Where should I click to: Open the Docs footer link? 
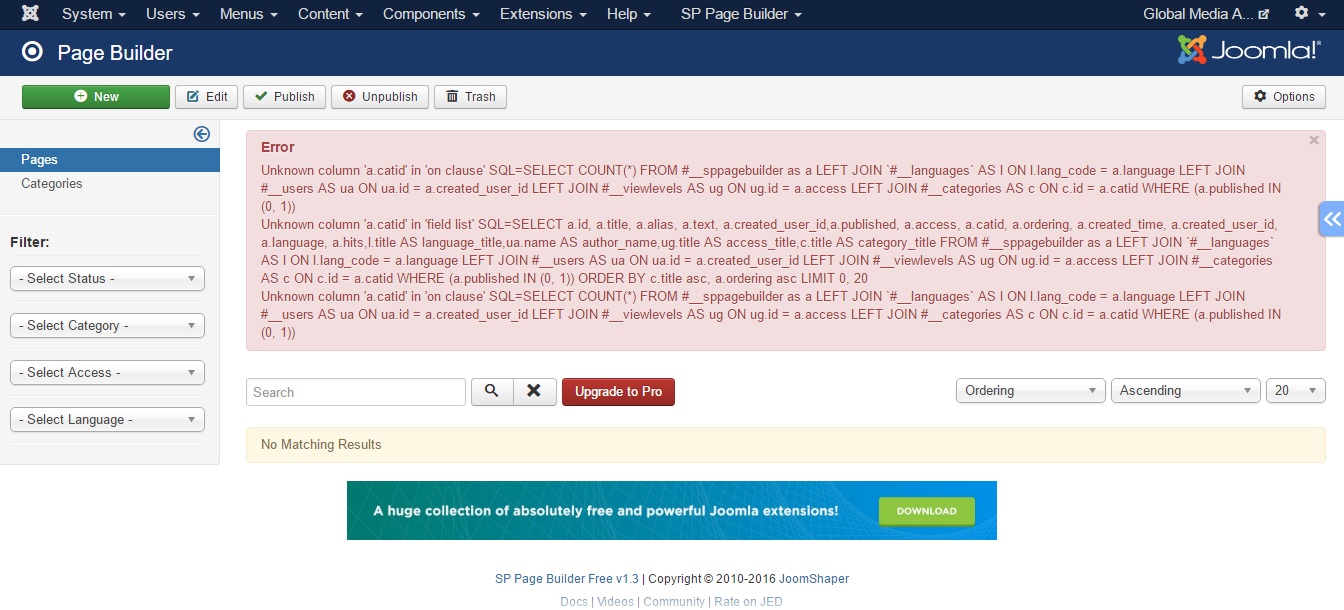[574, 602]
